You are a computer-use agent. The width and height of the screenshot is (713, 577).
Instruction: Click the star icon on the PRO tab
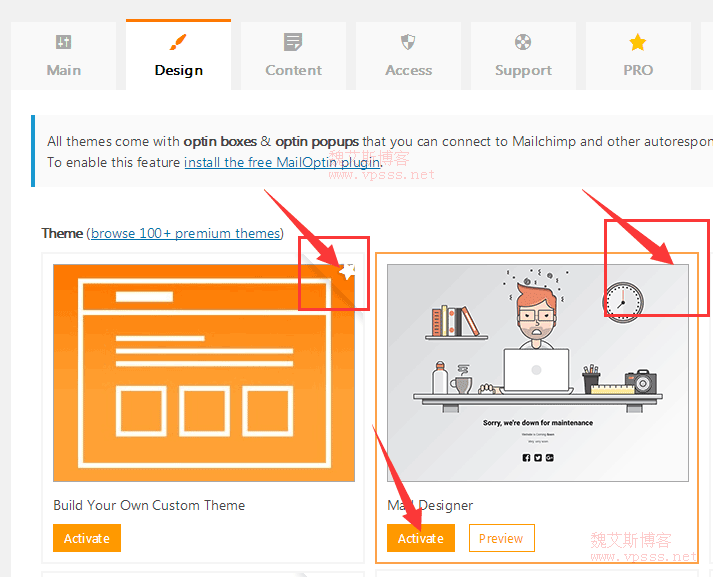(x=638, y=42)
